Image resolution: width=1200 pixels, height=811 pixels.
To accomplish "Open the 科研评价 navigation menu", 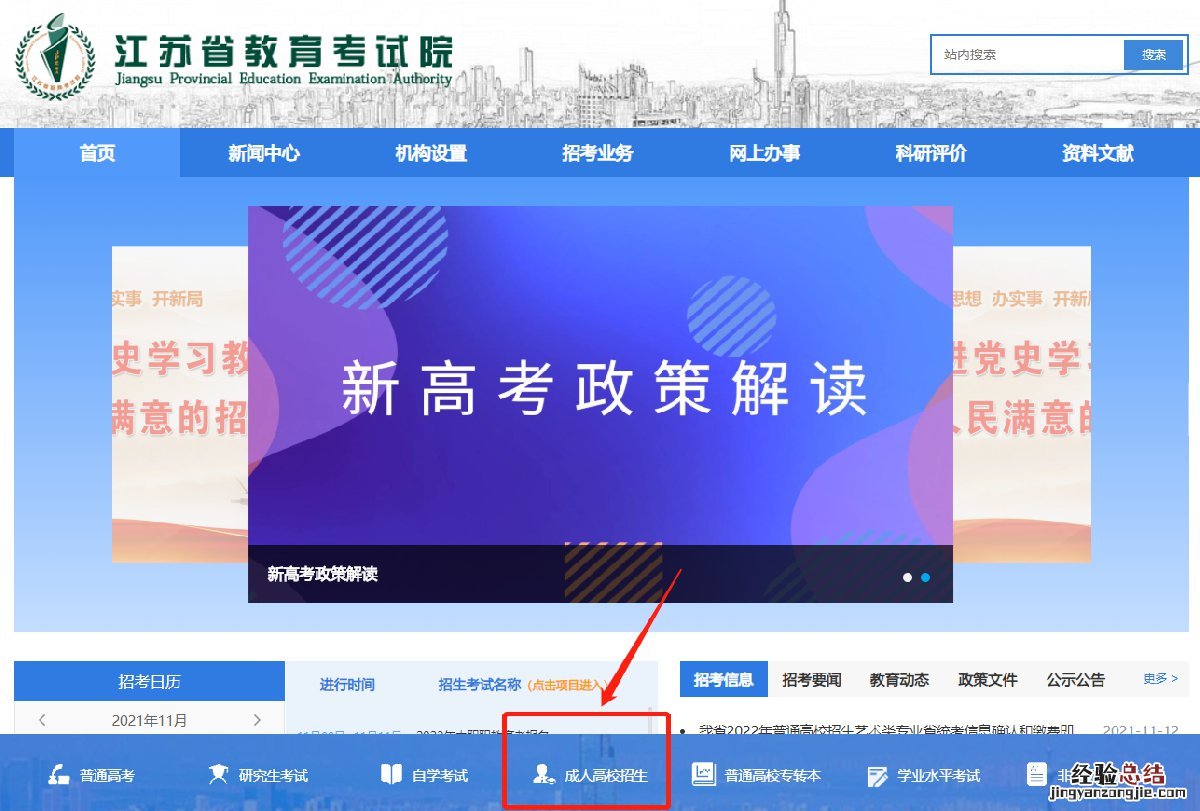I will point(931,153).
